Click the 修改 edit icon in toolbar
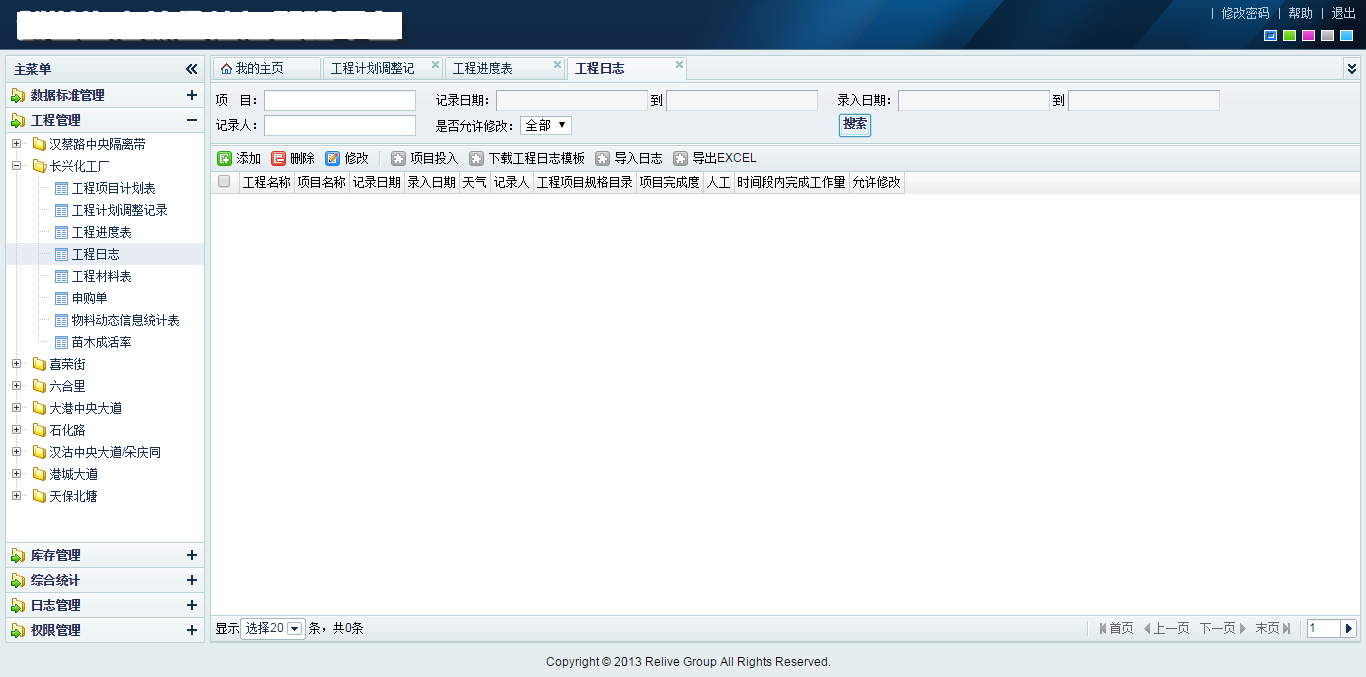 click(x=333, y=158)
